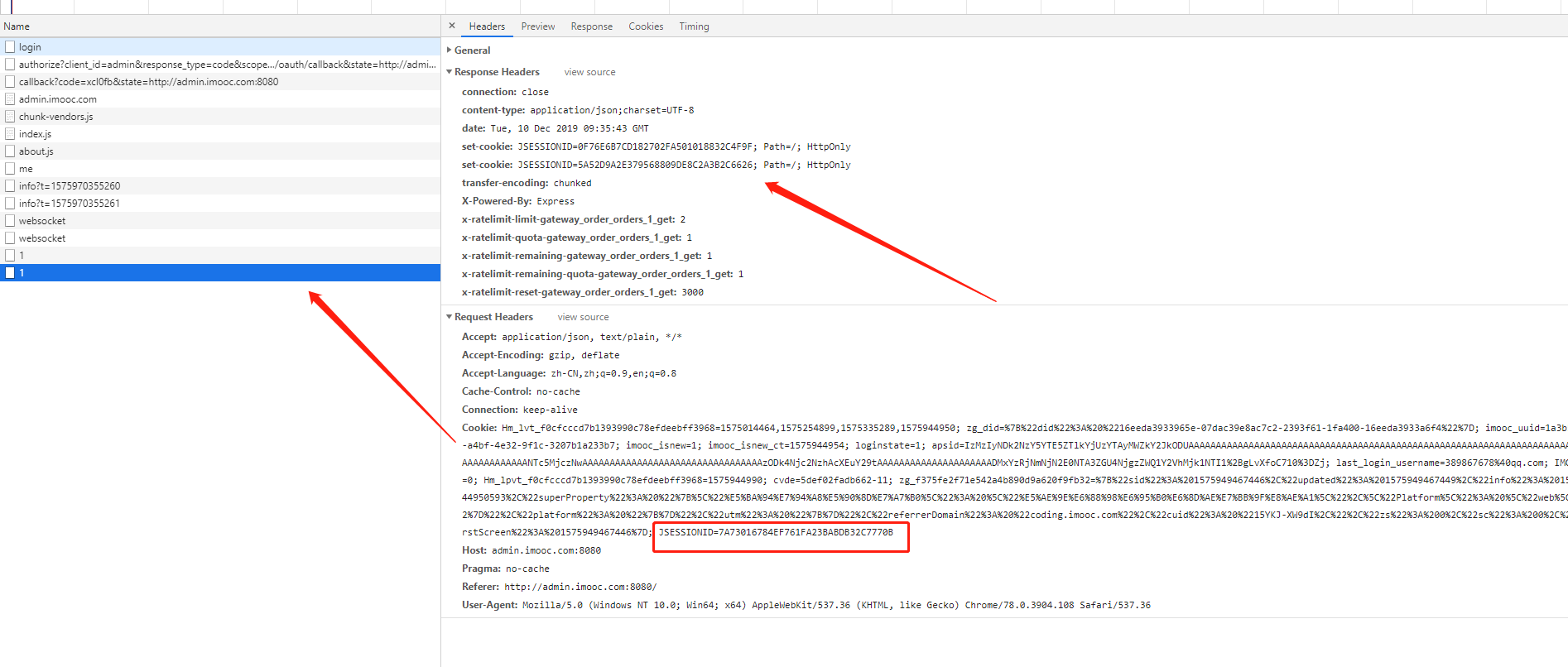Click the date header Tue, 10 Dec 2019
This screenshot has height=667, width=1568.
coord(570,128)
